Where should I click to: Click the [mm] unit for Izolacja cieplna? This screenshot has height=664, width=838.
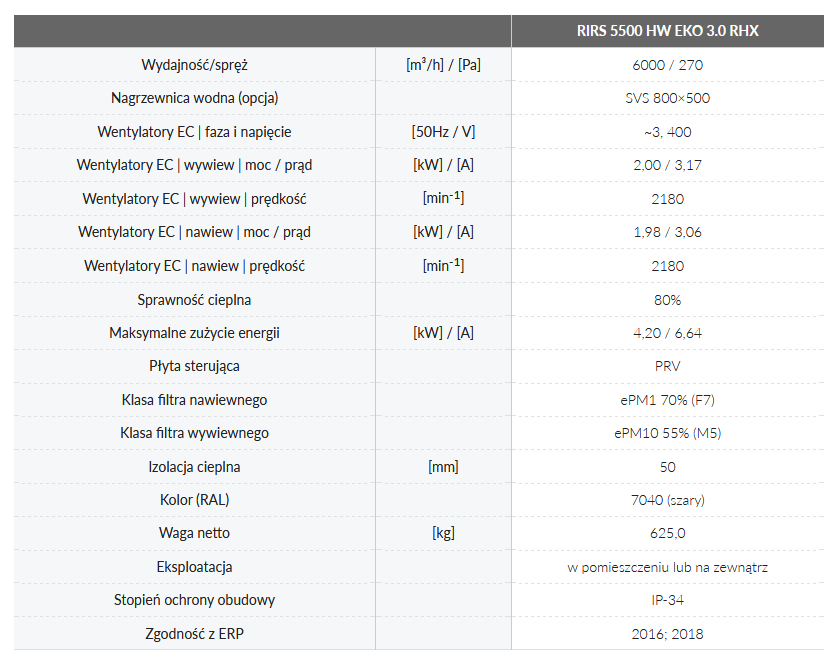443,467
